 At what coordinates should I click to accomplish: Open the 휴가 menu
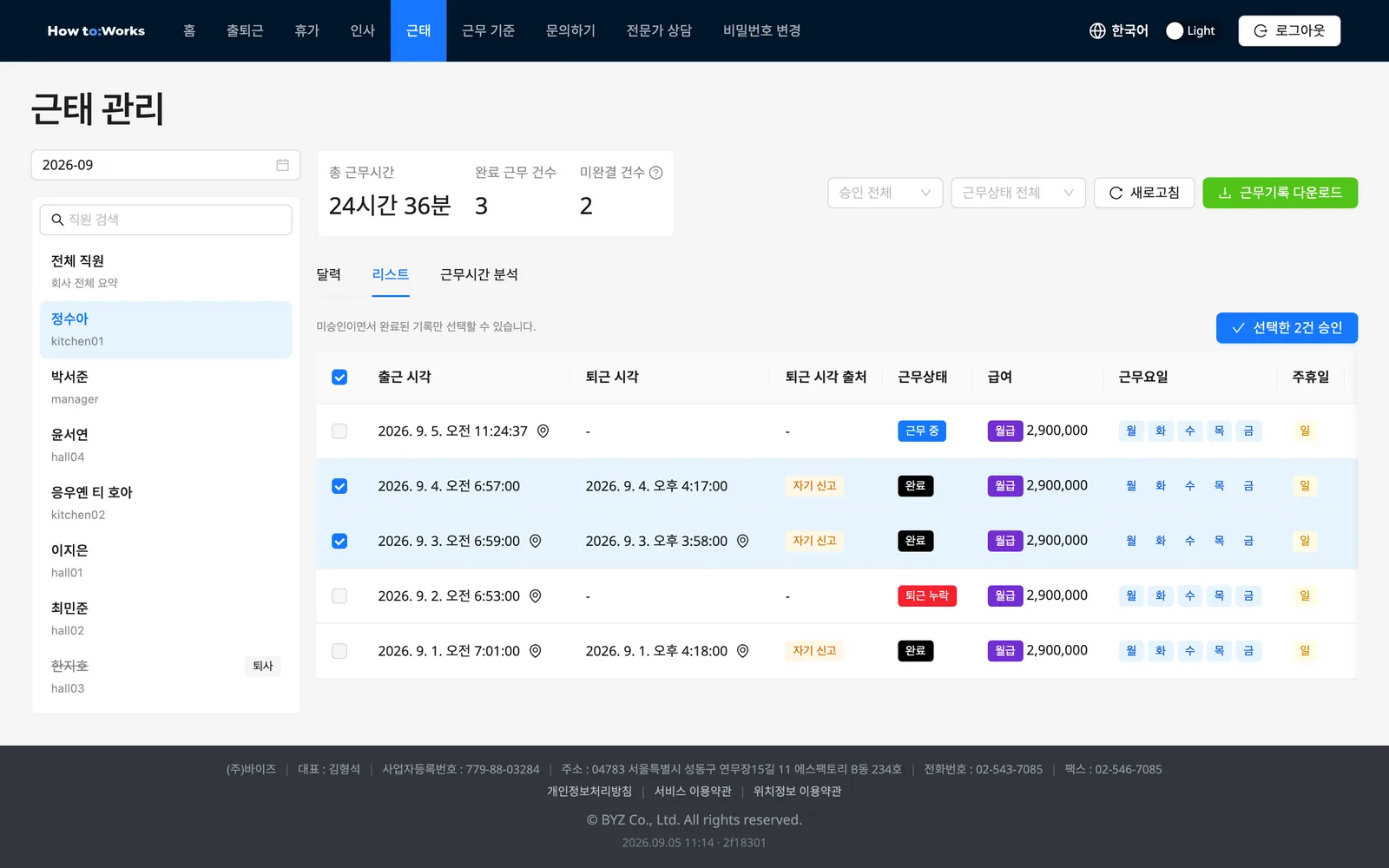point(306,30)
